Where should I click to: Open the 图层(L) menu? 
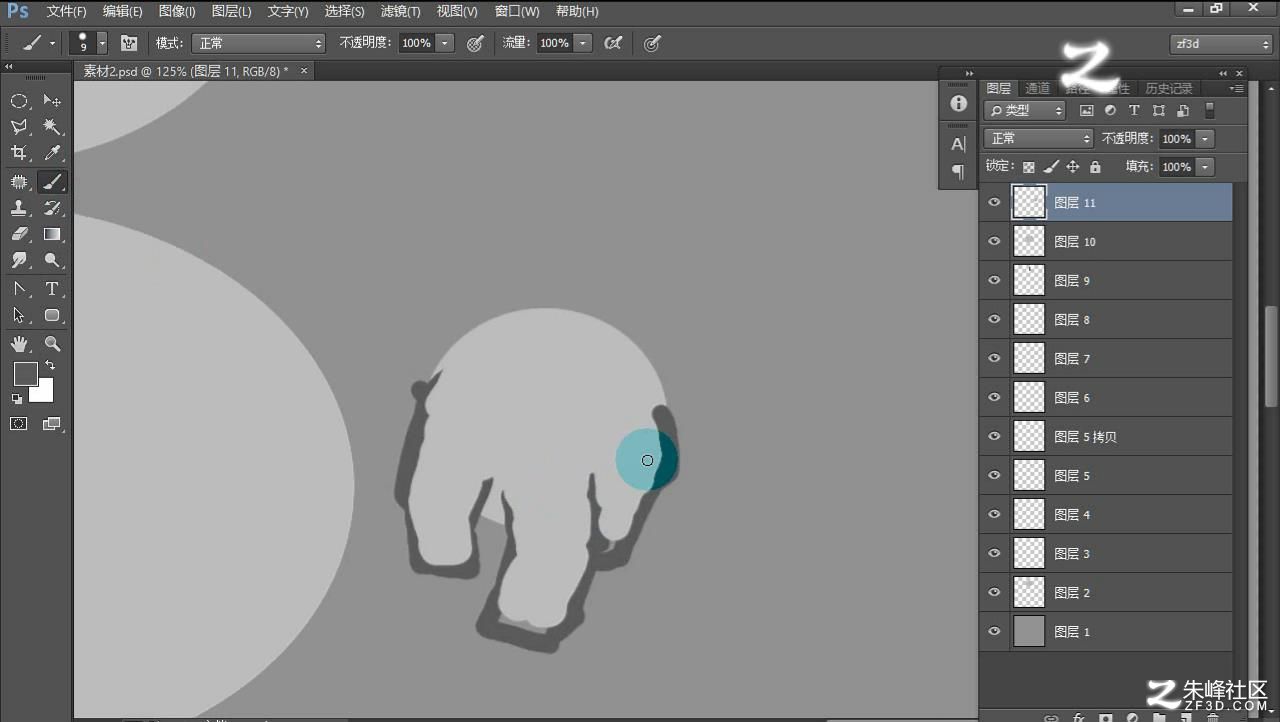pos(232,12)
